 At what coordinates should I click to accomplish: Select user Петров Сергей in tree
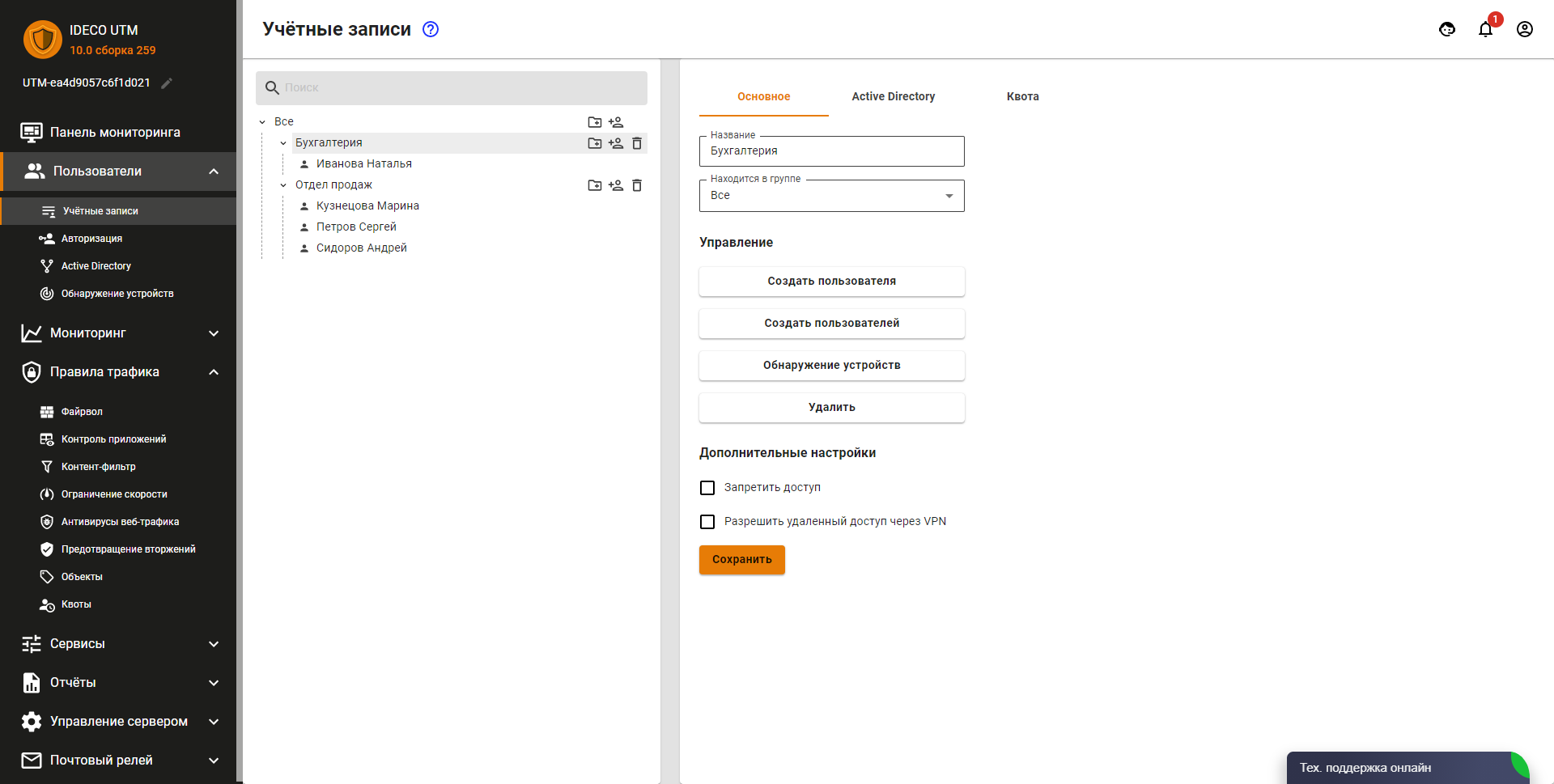(356, 227)
